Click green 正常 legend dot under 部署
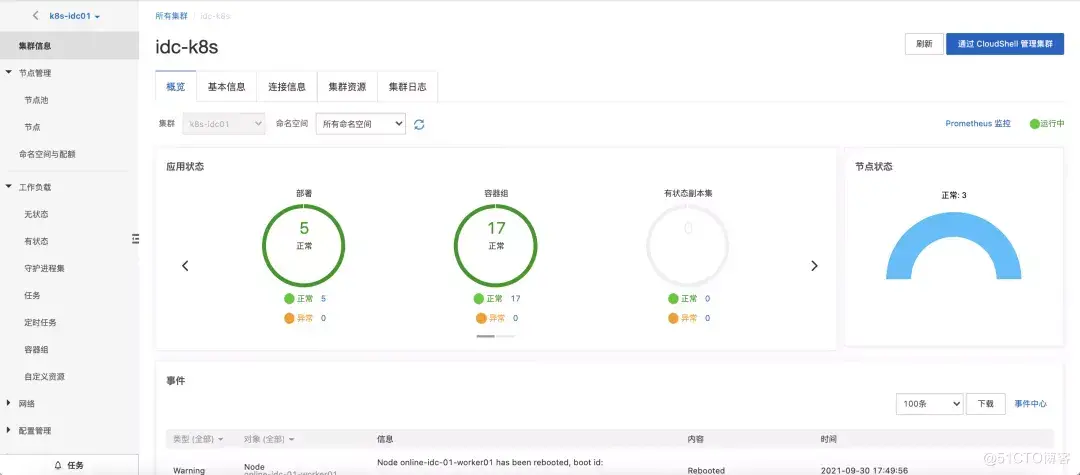The height and width of the screenshot is (475, 1080). 289,299
